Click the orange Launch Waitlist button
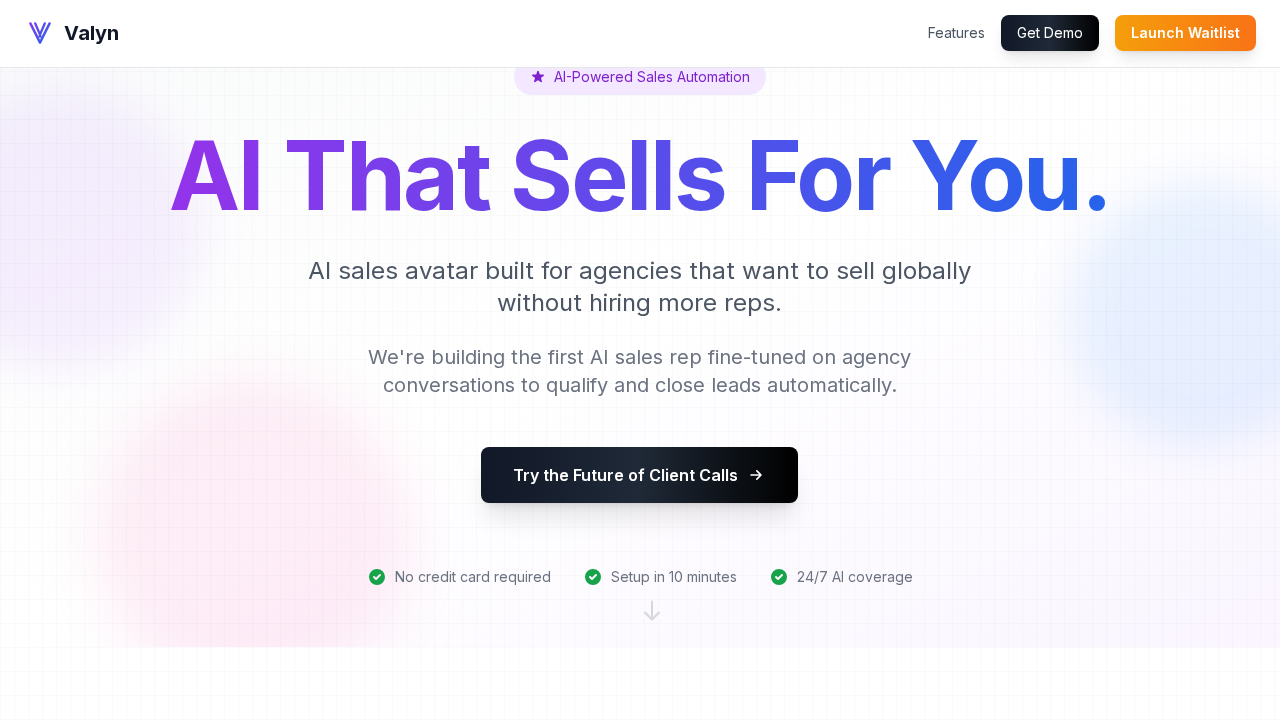 pyautogui.click(x=1185, y=33)
